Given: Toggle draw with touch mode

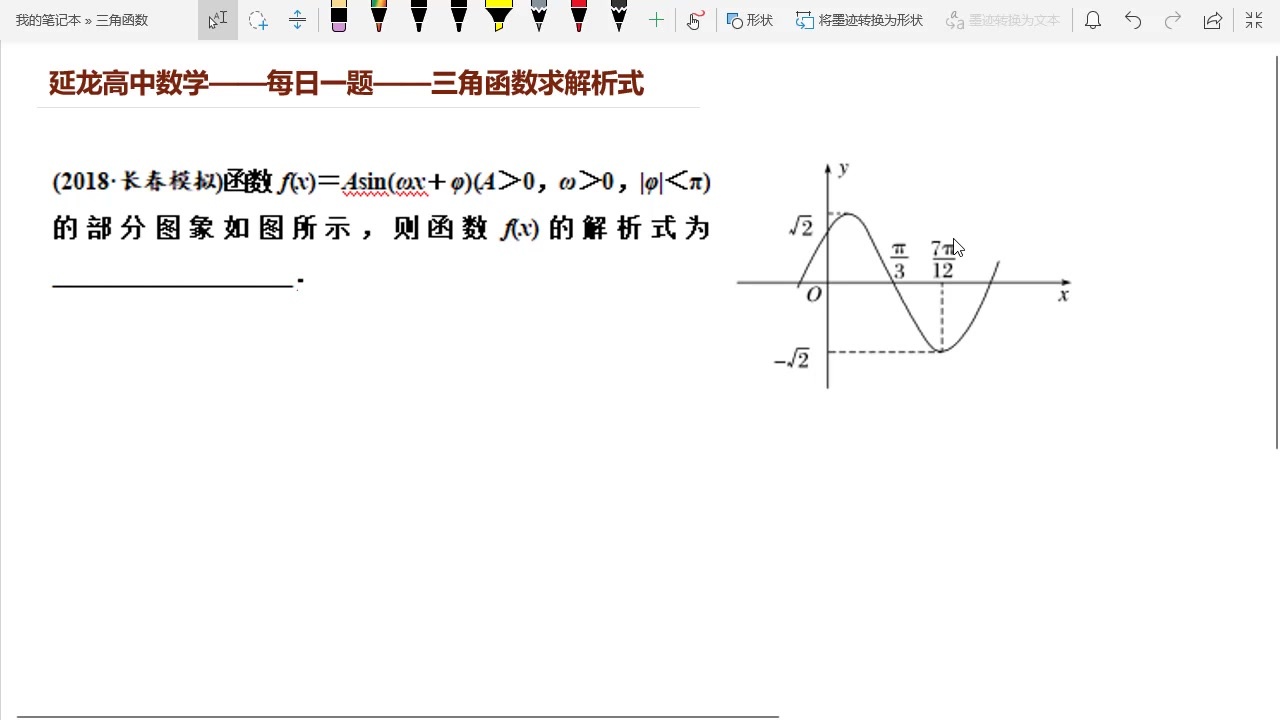Looking at the screenshot, I should coord(695,20).
